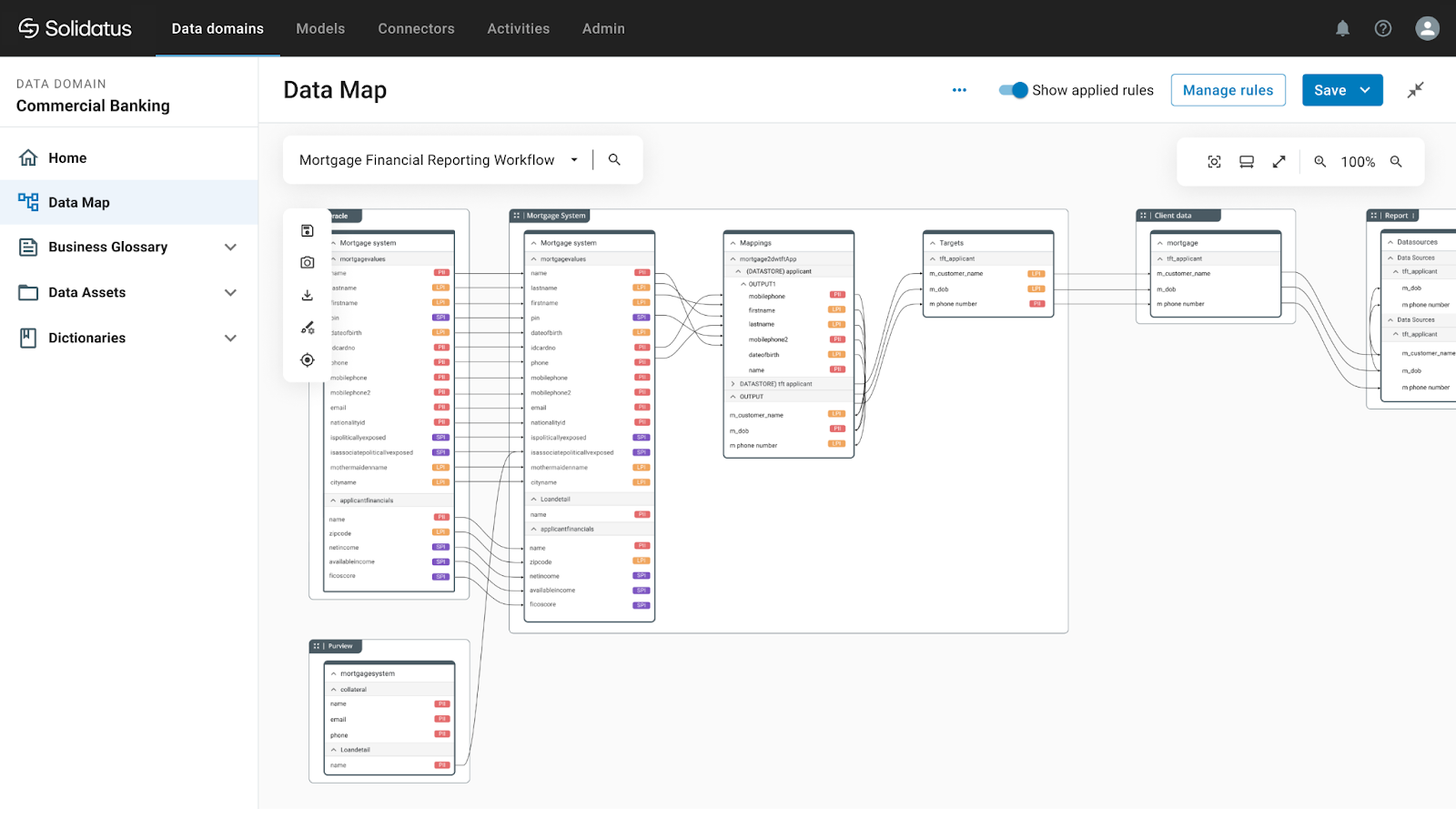
Task: Take a snapshot with the camera icon
Action: 308,262
